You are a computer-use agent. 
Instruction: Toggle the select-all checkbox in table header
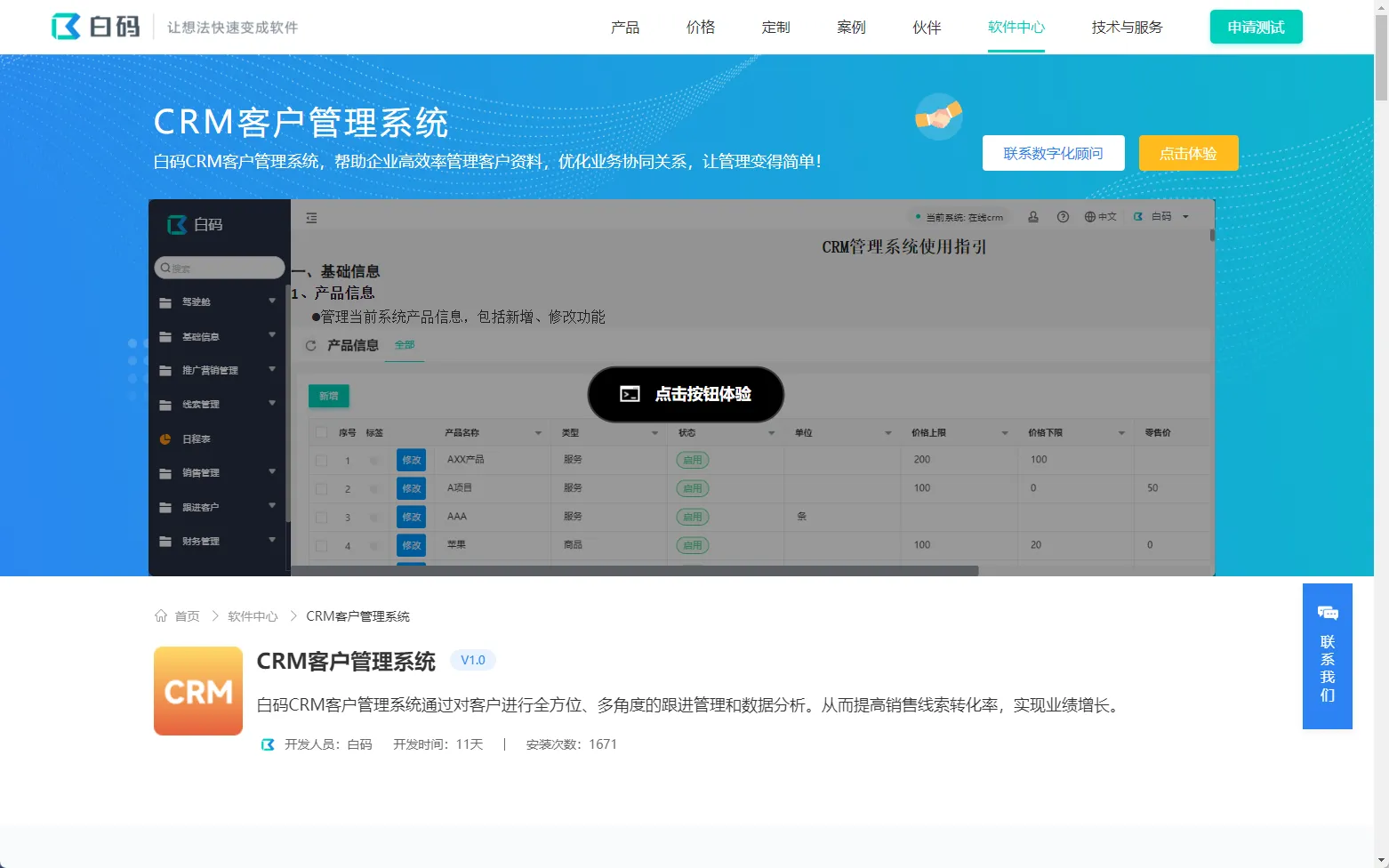(321, 433)
